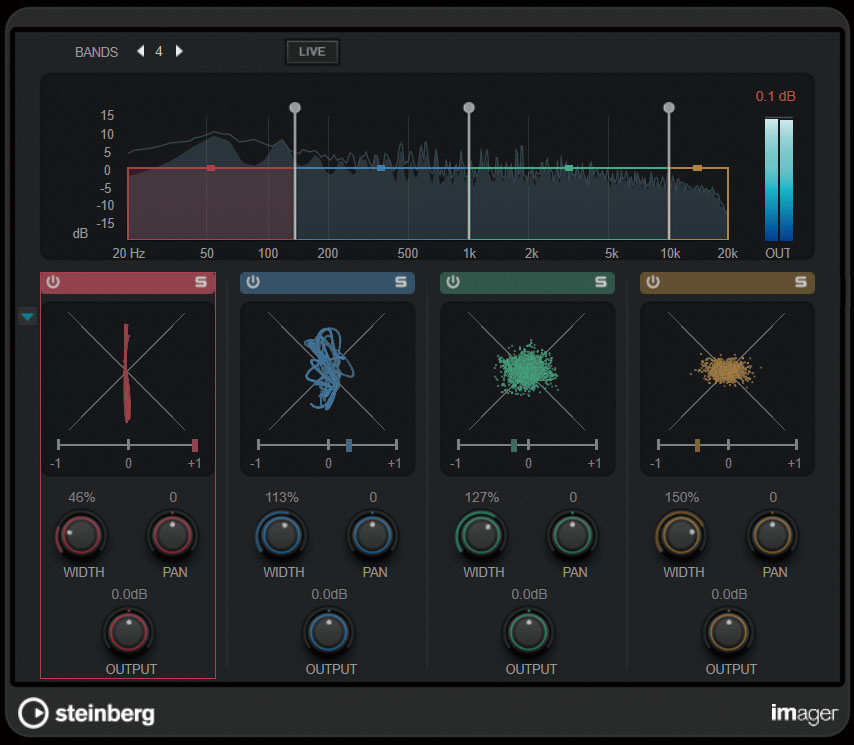This screenshot has width=854, height=745.
Task: Click the orange band WIDTH knob
Action: pyautogui.click(x=681, y=534)
